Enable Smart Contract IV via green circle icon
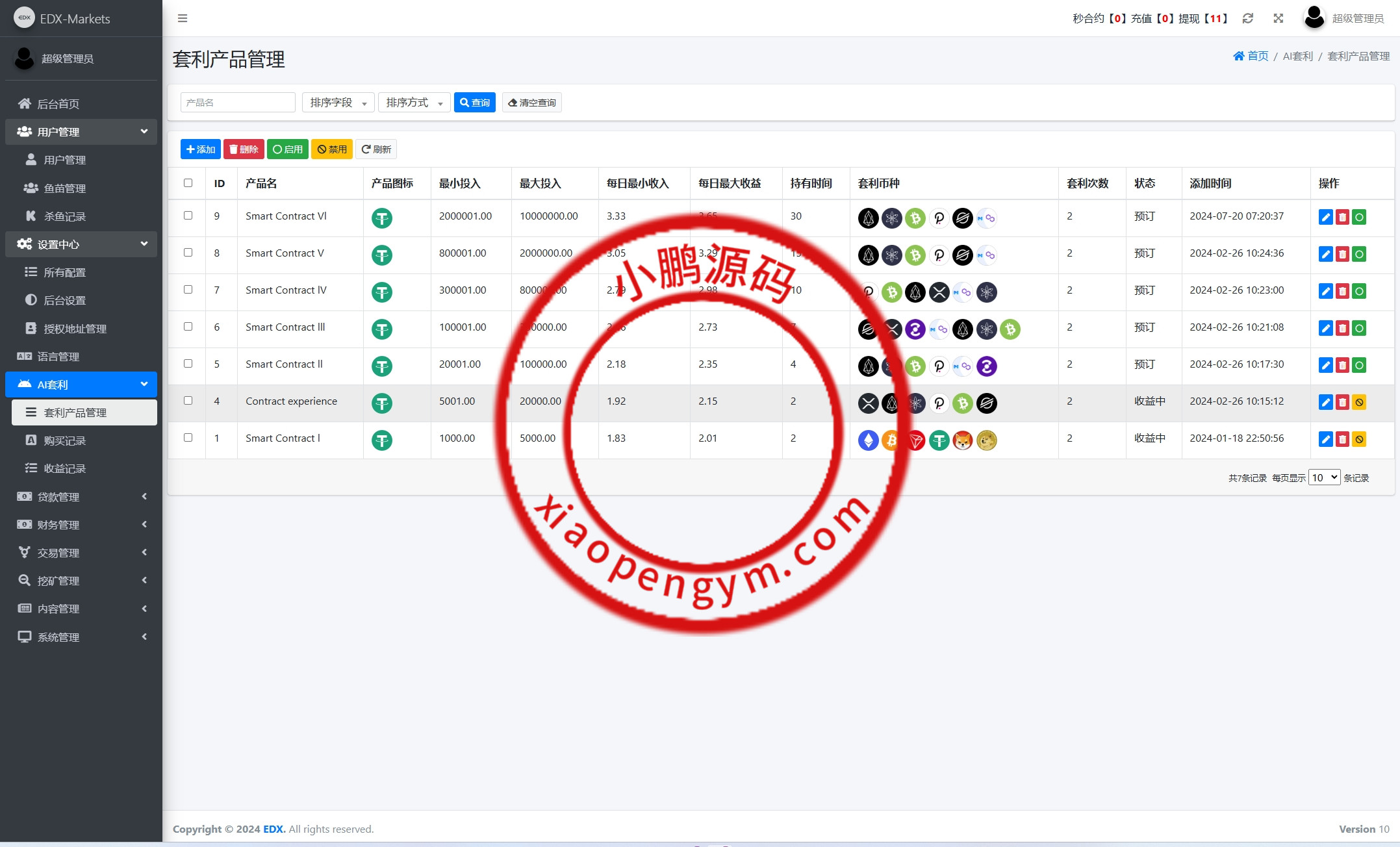This screenshot has width=1400, height=847. pyautogui.click(x=1359, y=291)
